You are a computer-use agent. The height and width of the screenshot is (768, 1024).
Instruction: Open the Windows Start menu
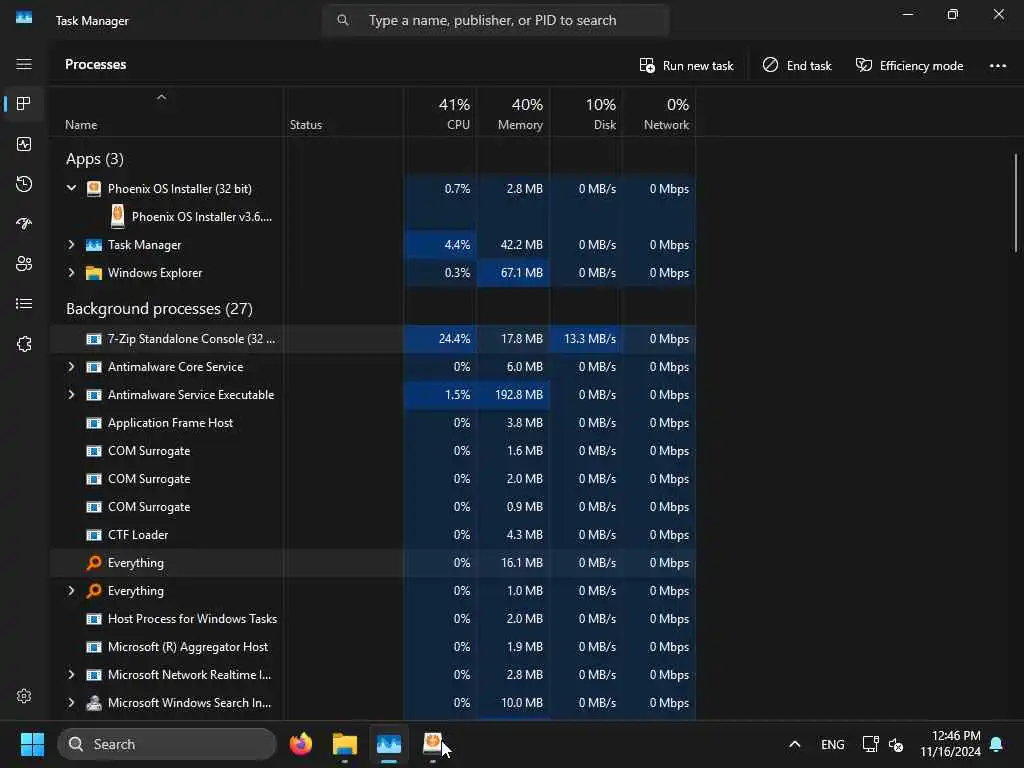tap(32, 744)
